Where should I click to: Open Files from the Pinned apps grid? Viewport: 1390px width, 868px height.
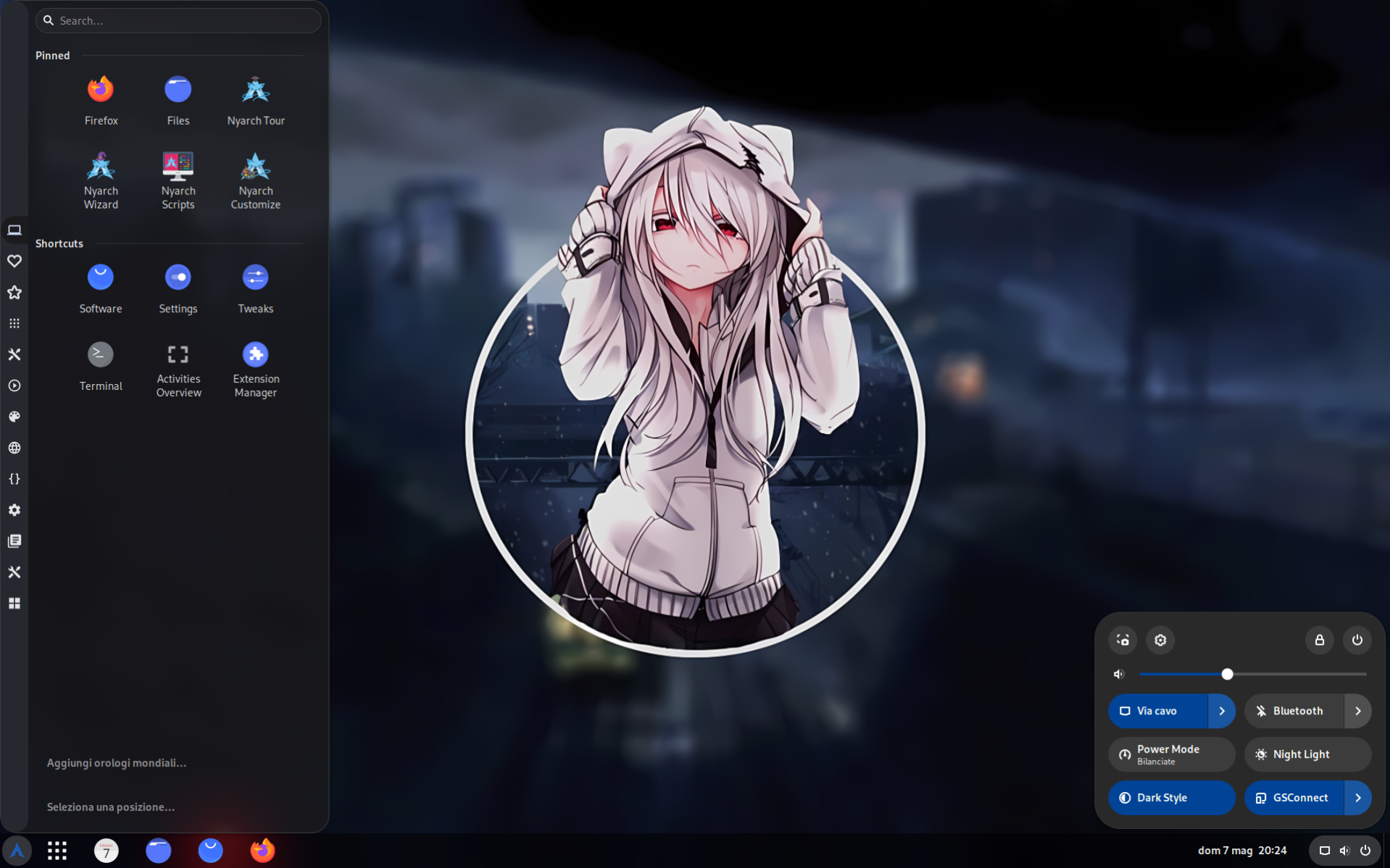pos(178,101)
